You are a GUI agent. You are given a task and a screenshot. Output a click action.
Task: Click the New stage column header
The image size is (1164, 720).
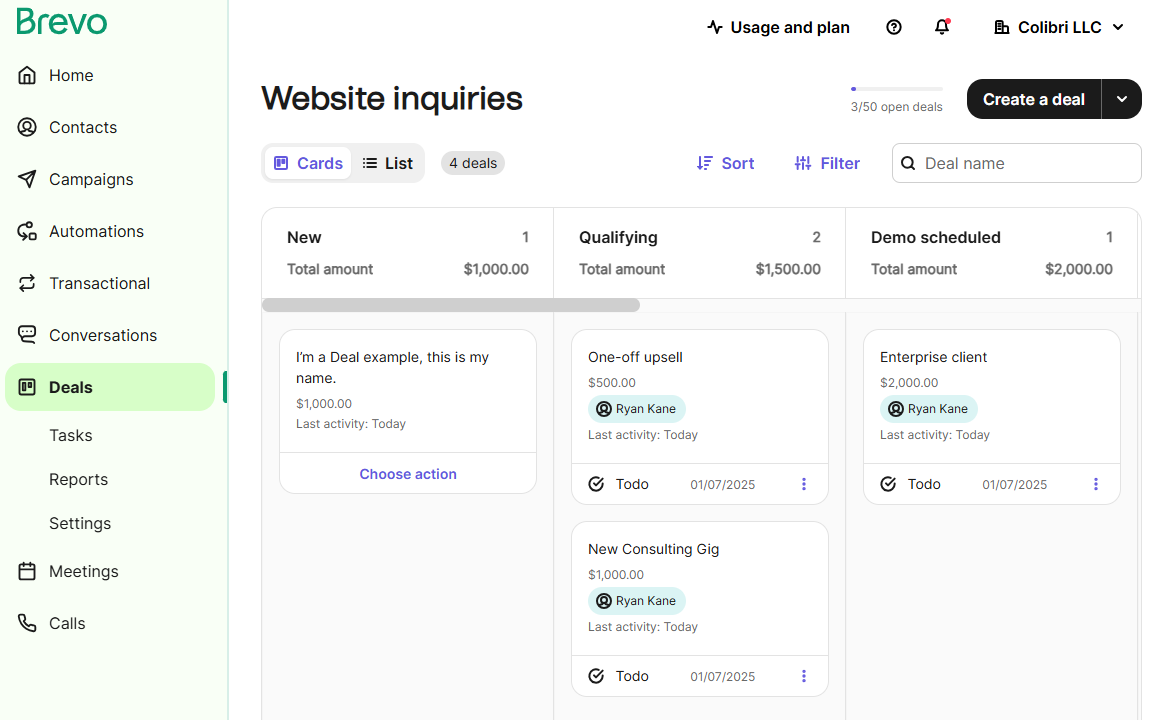point(408,253)
